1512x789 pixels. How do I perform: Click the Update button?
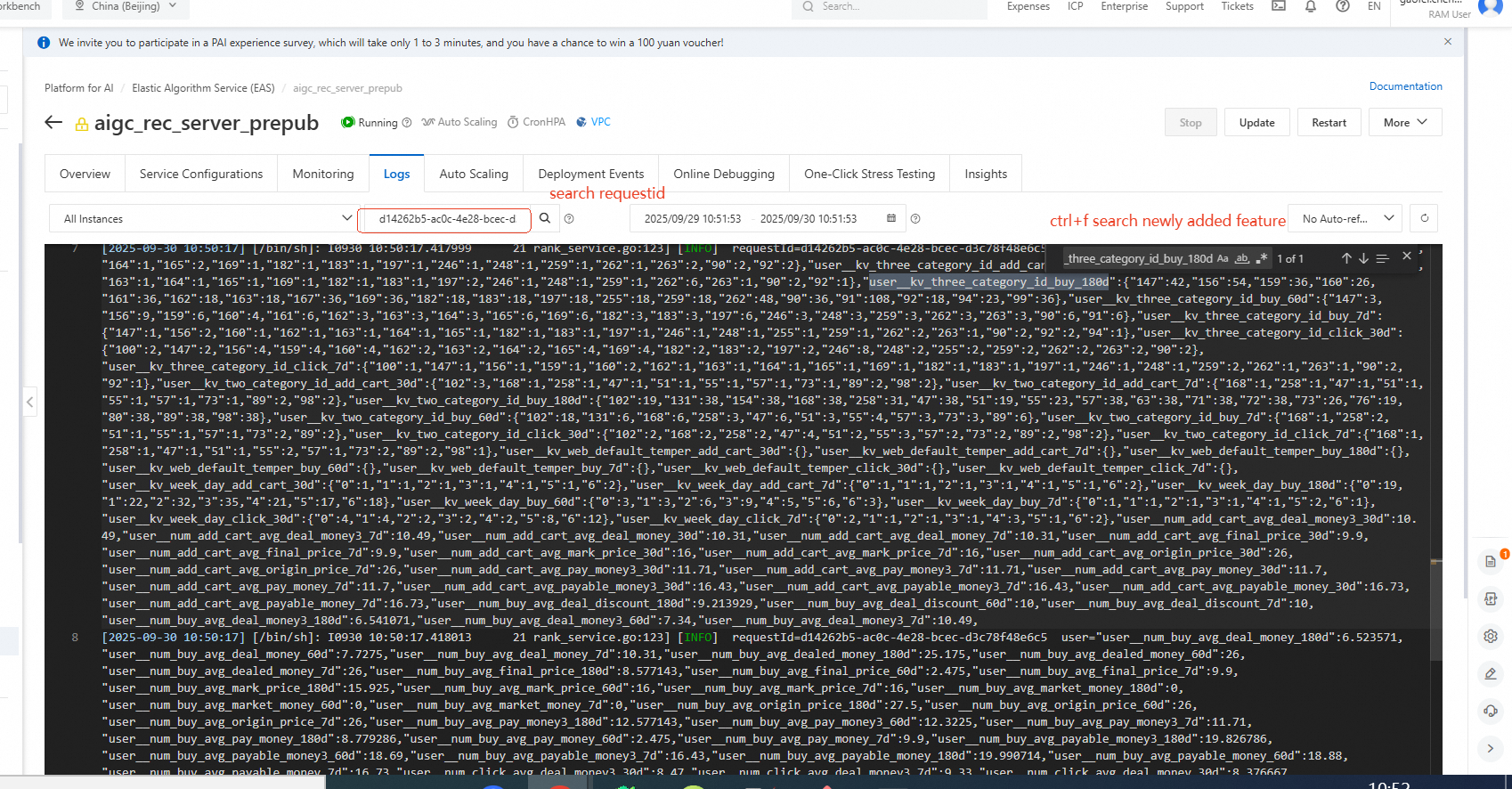point(1256,123)
